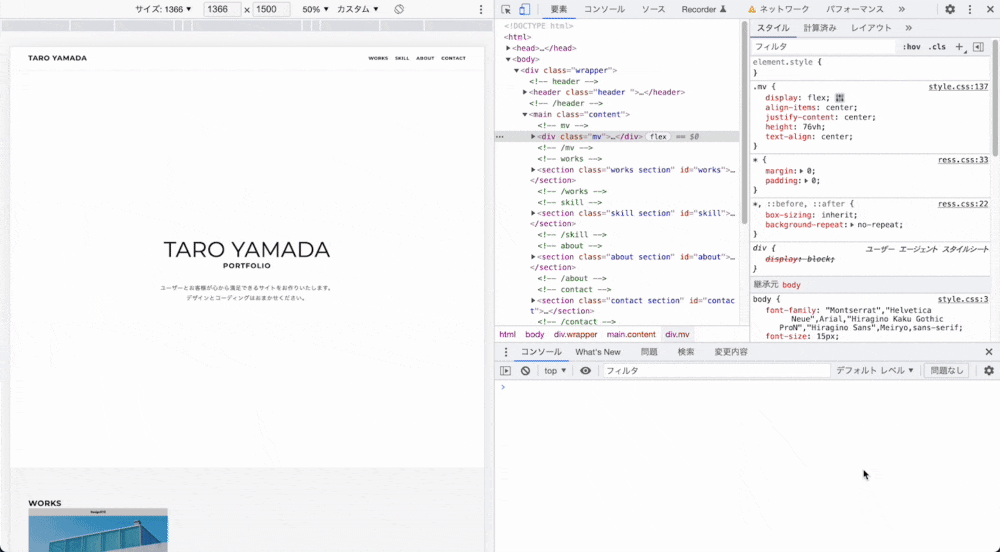Open the style.css:3 source link
This screenshot has height=552, width=1000.
(x=963, y=299)
